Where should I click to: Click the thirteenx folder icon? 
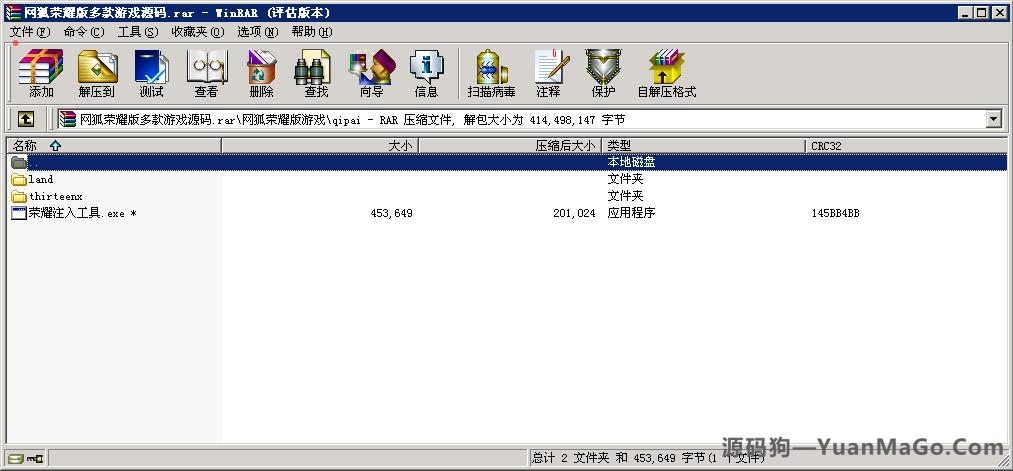(x=19, y=196)
